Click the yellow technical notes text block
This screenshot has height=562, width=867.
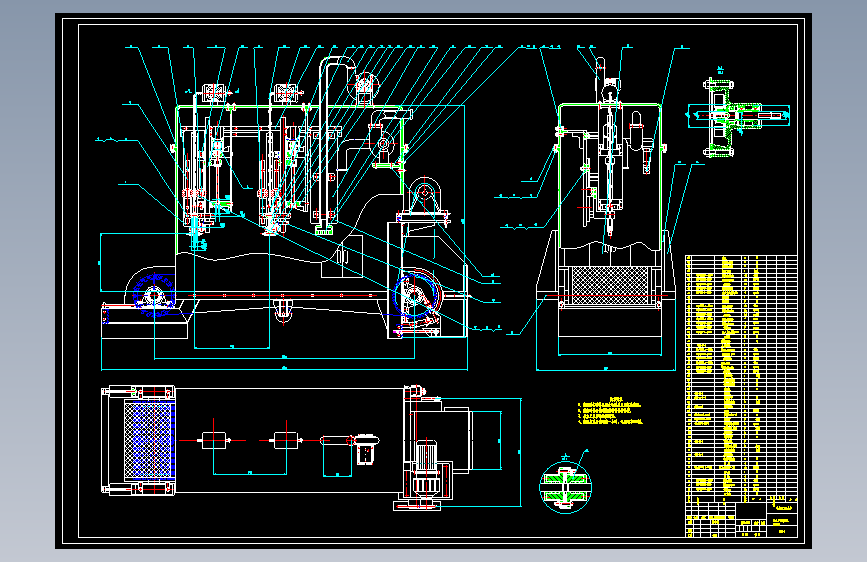coord(610,410)
